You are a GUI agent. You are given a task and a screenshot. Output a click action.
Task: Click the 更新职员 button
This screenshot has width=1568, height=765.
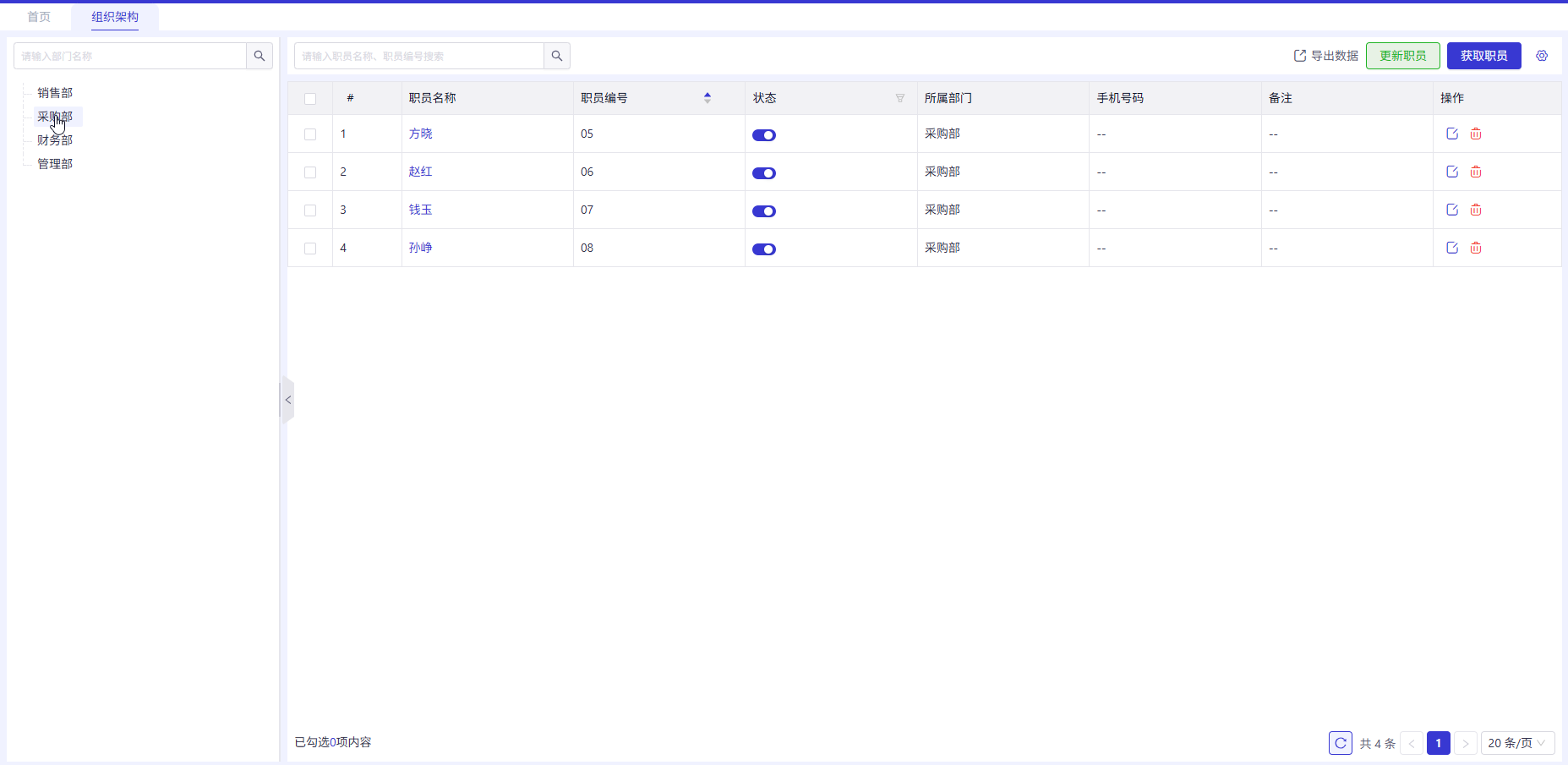pyautogui.click(x=1403, y=56)
